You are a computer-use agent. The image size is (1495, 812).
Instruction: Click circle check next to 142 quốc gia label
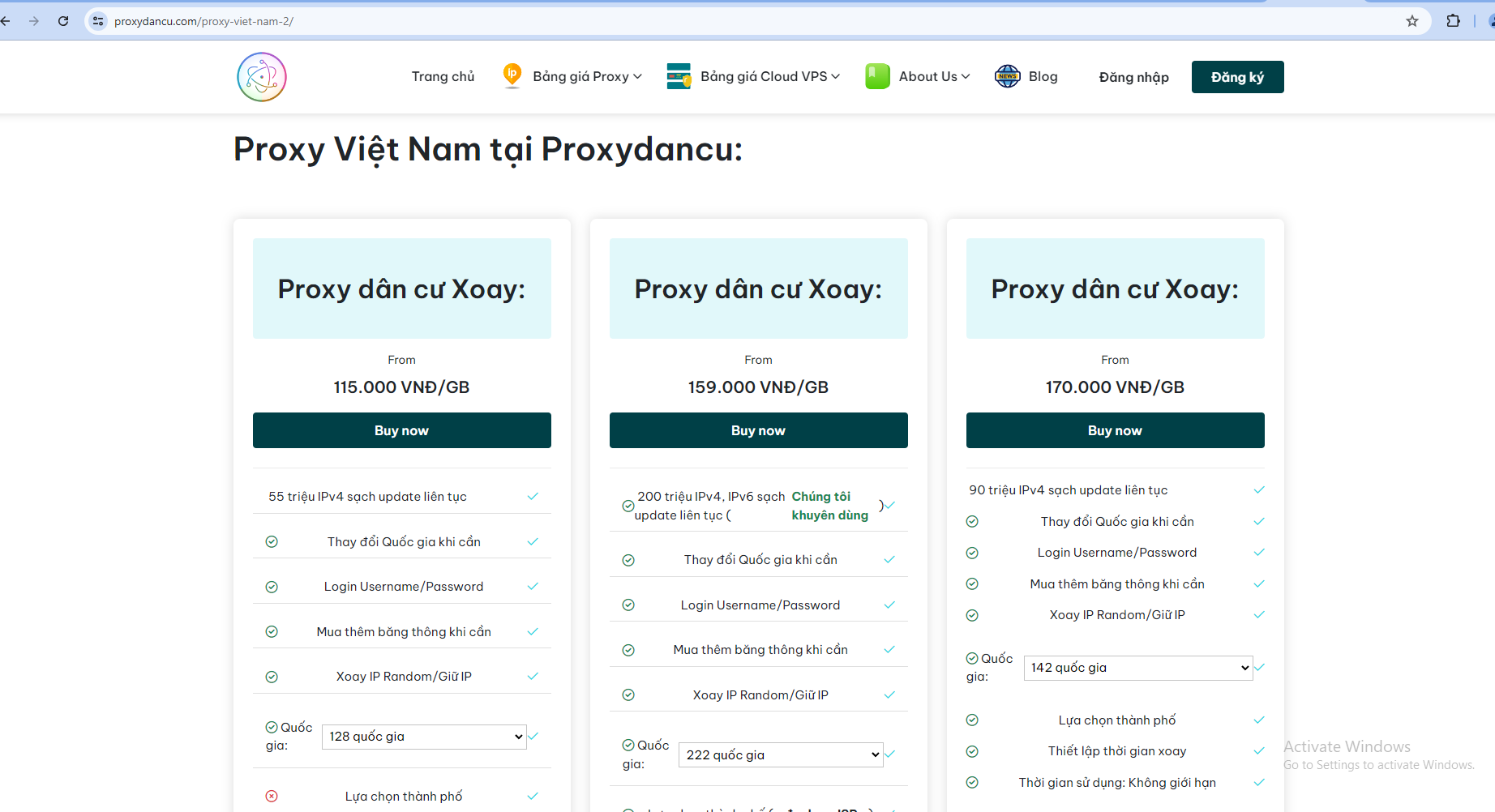click(x=972, y=658)
